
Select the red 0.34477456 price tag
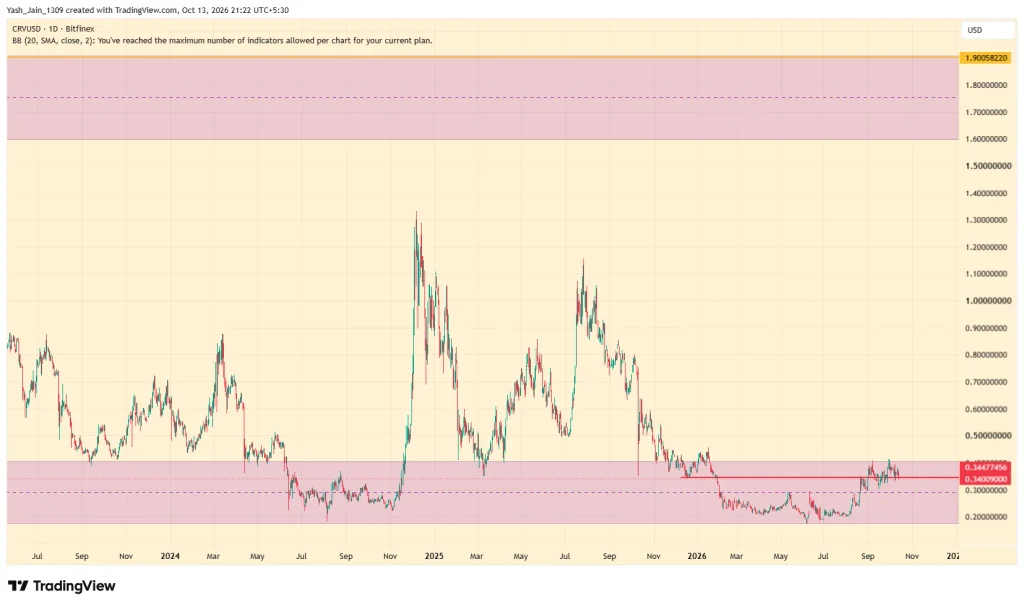coord(986,468)
